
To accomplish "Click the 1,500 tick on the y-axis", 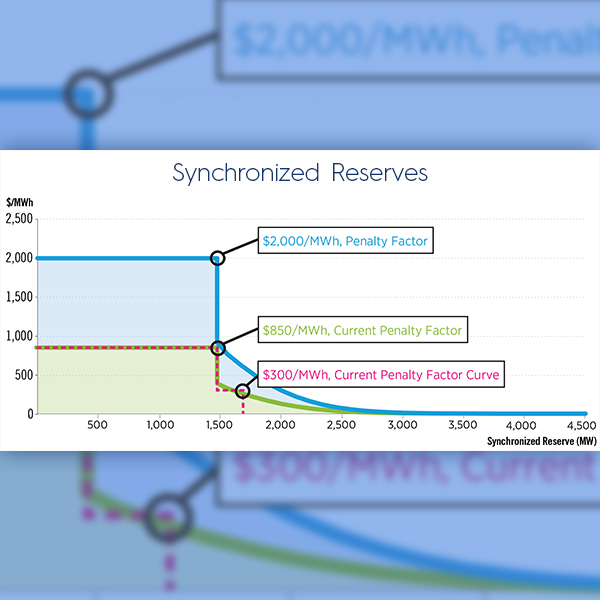I will point(19,297).
